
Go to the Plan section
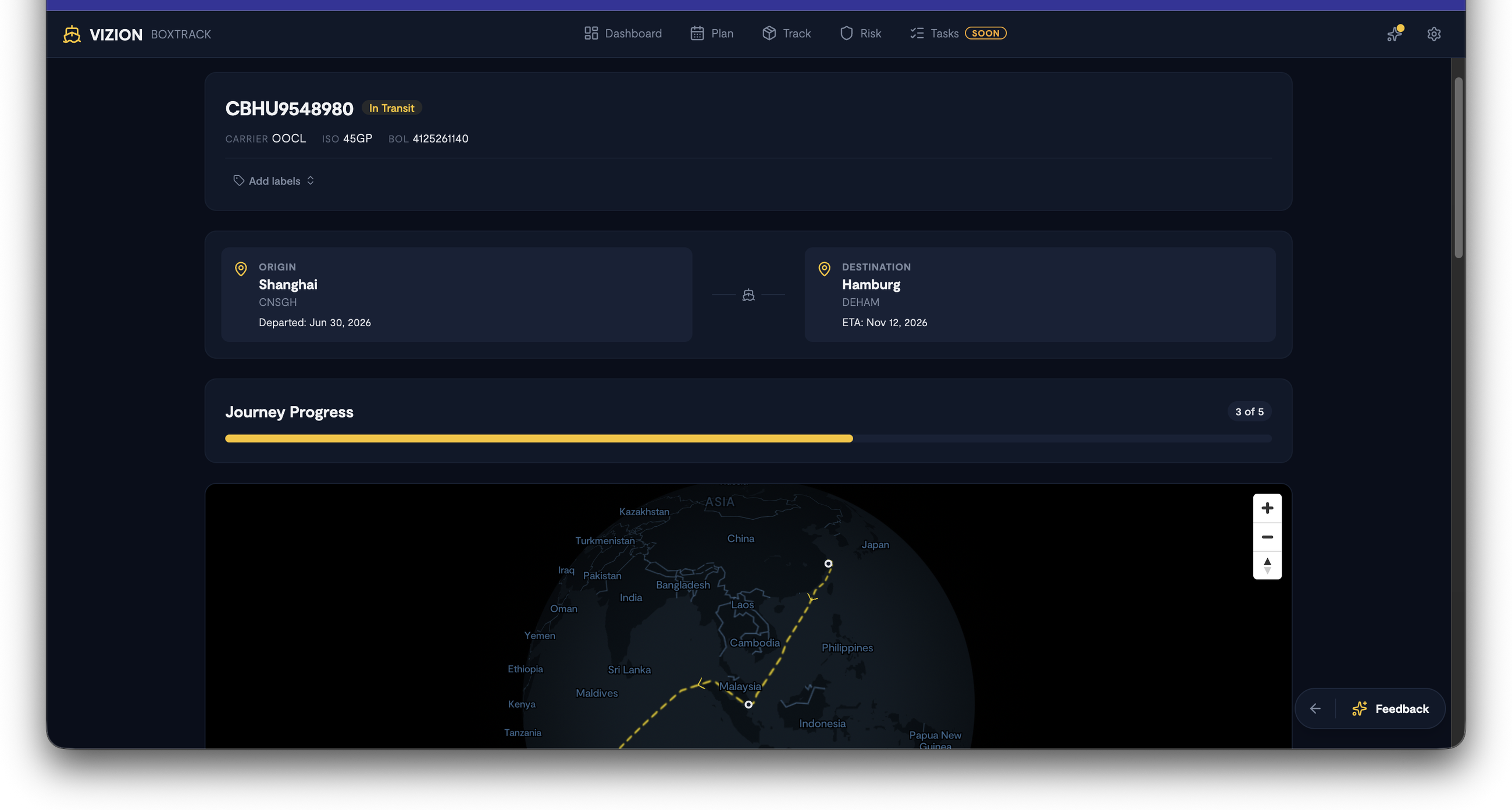[711, 34]
